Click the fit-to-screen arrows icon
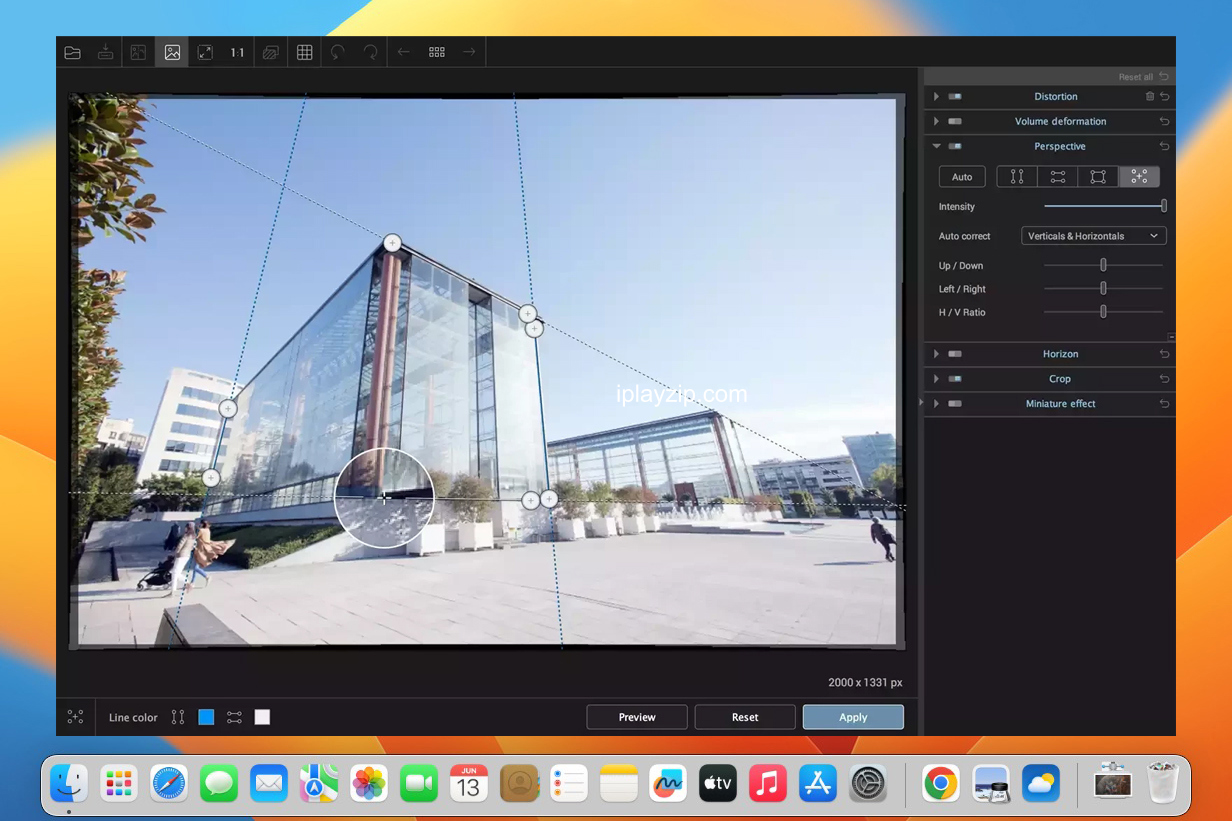This screenshot has width=1232, height=821. [205, 52]
